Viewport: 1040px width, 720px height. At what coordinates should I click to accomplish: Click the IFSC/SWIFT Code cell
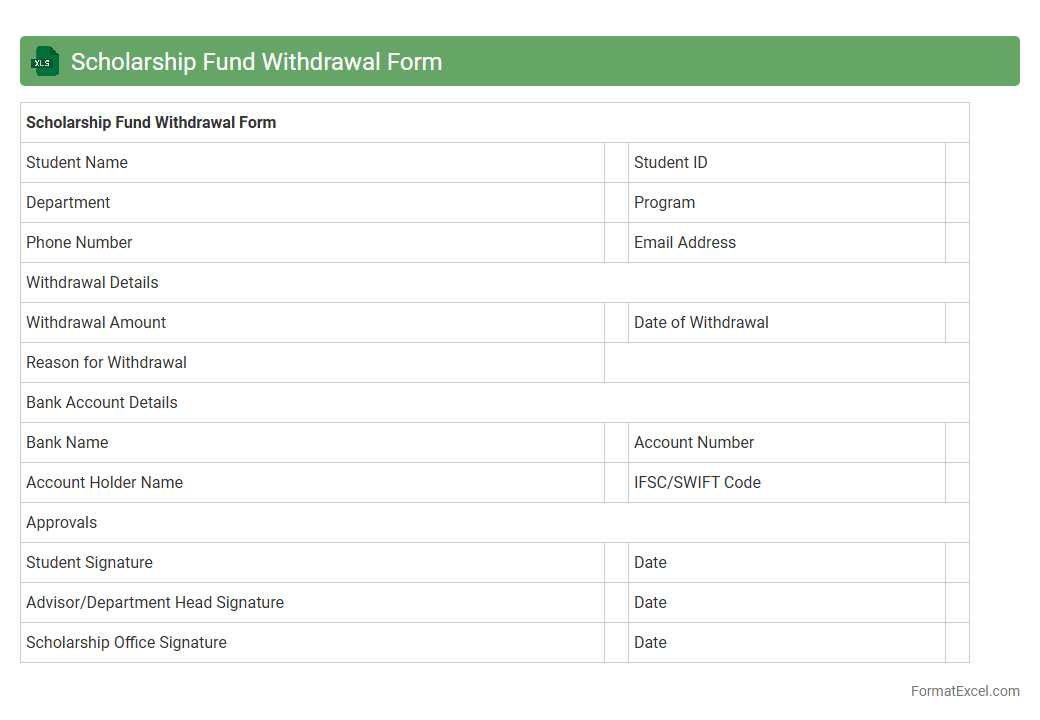(786, 483)
